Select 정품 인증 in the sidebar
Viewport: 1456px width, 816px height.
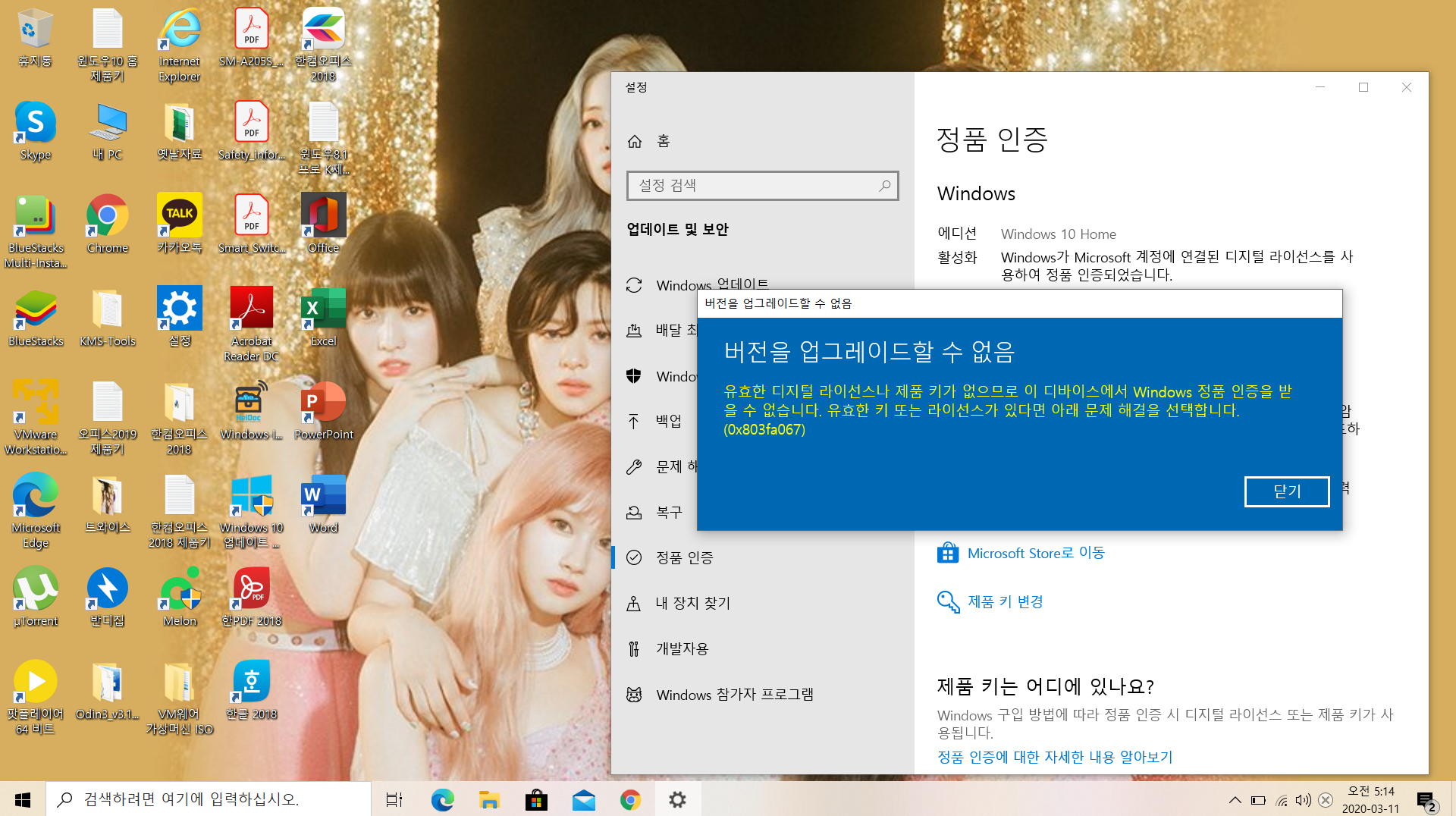762,557
